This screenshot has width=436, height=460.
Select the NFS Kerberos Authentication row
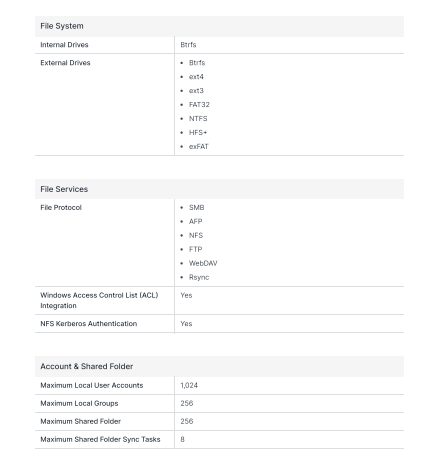(x=219, y=324)
